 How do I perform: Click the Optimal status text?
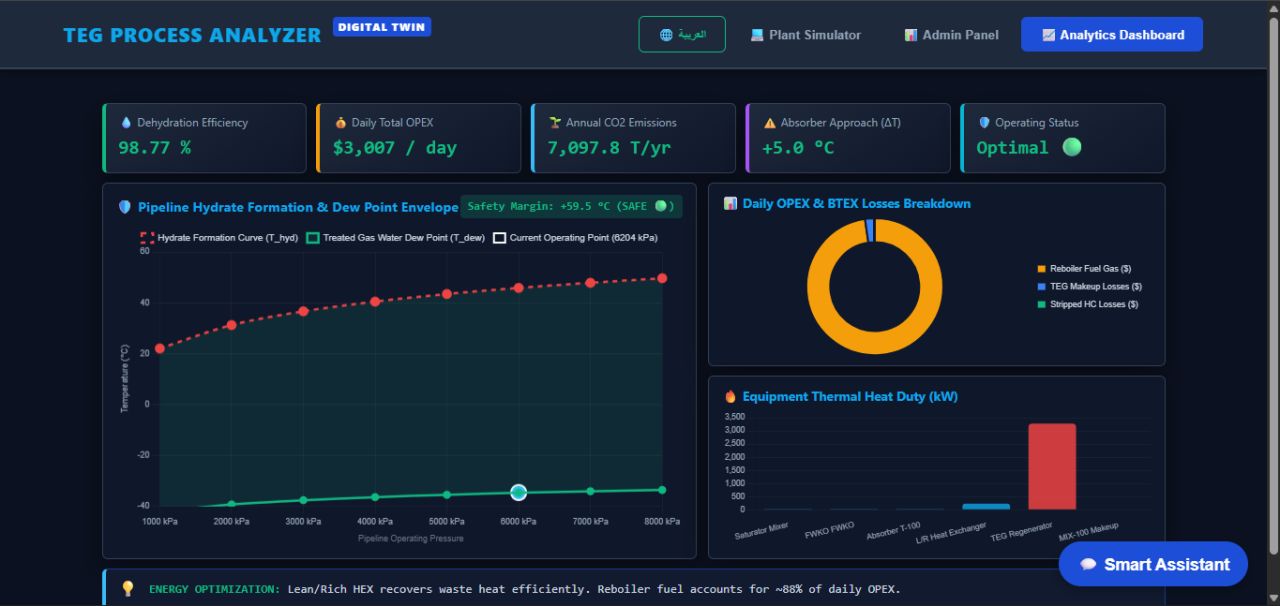(x=1012, y=148)
